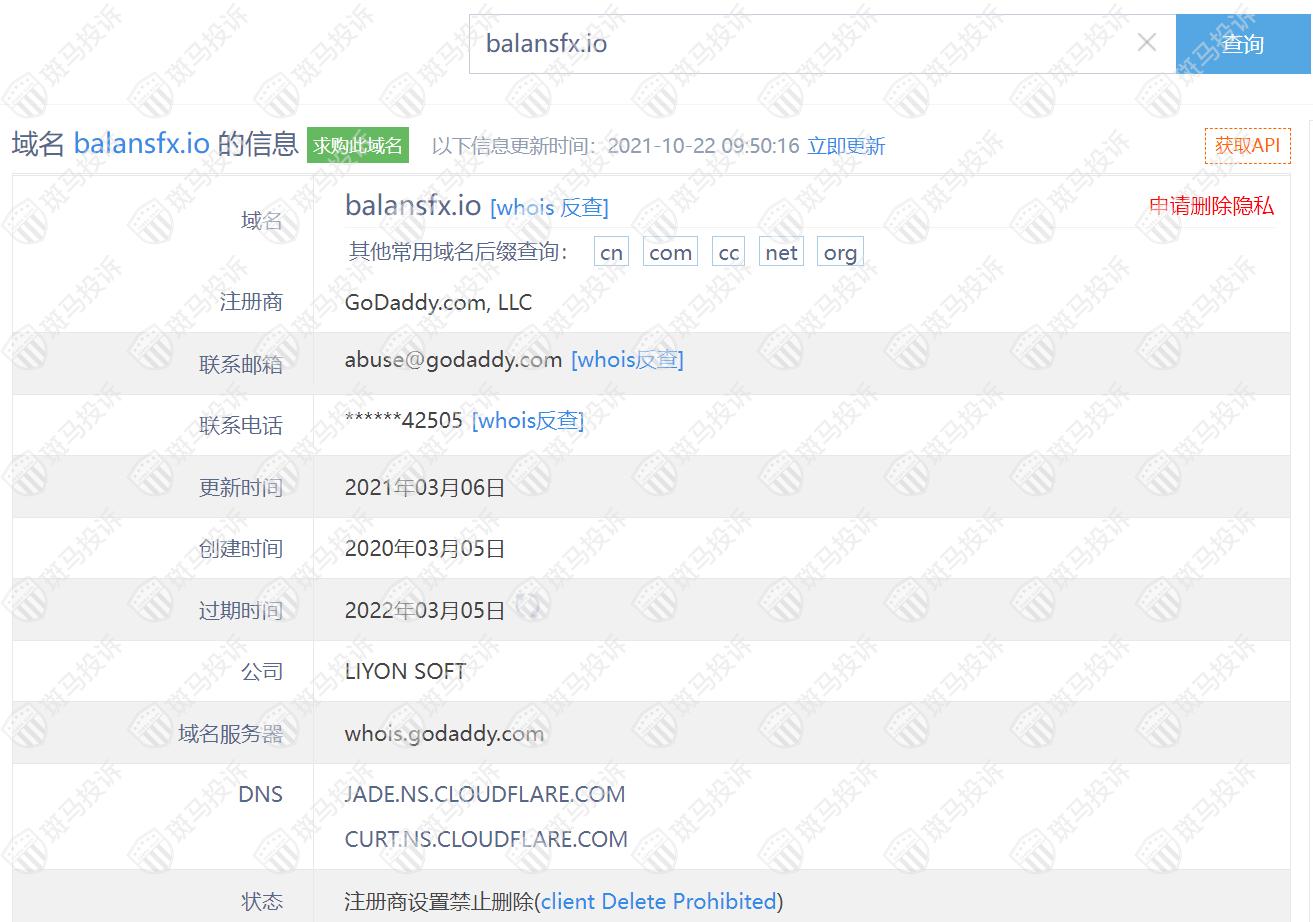This screenshot has height=922, width=1313.
Task: Clear the domain search box with X
Action: click(1147, 43)
